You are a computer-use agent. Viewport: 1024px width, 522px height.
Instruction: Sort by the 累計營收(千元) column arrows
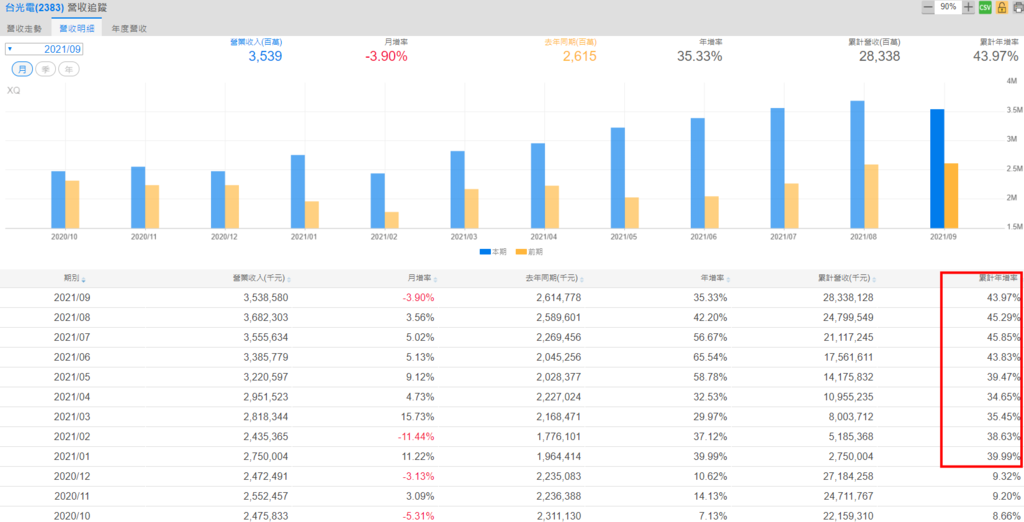pyautogui.click(x=874, y=280)
